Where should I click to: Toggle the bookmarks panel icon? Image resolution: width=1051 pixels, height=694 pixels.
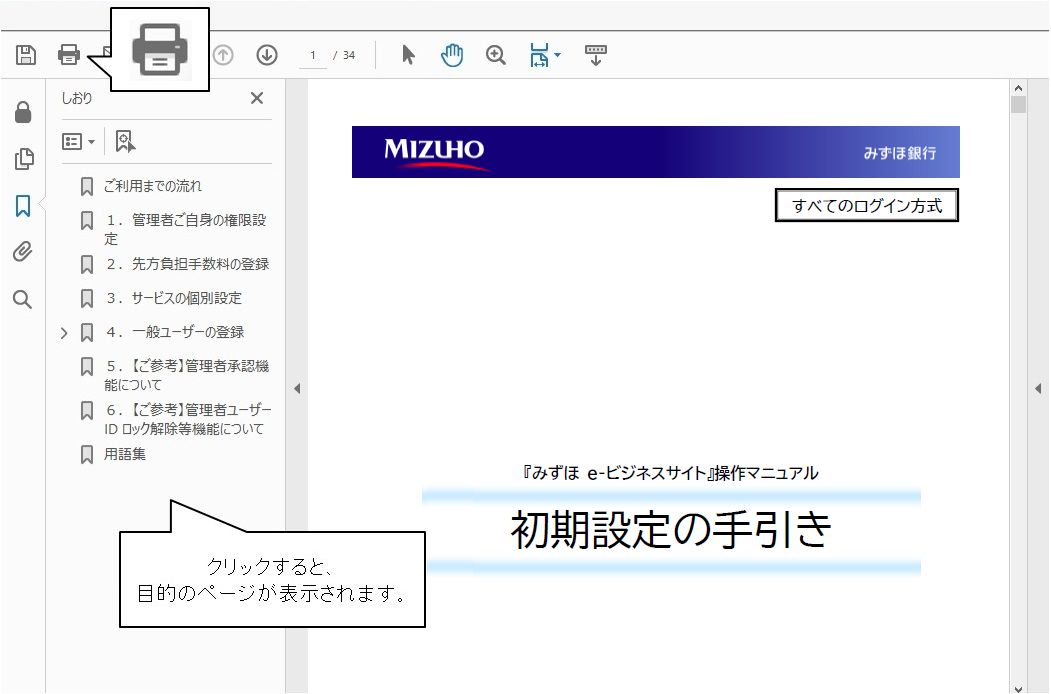click(23, 206)
